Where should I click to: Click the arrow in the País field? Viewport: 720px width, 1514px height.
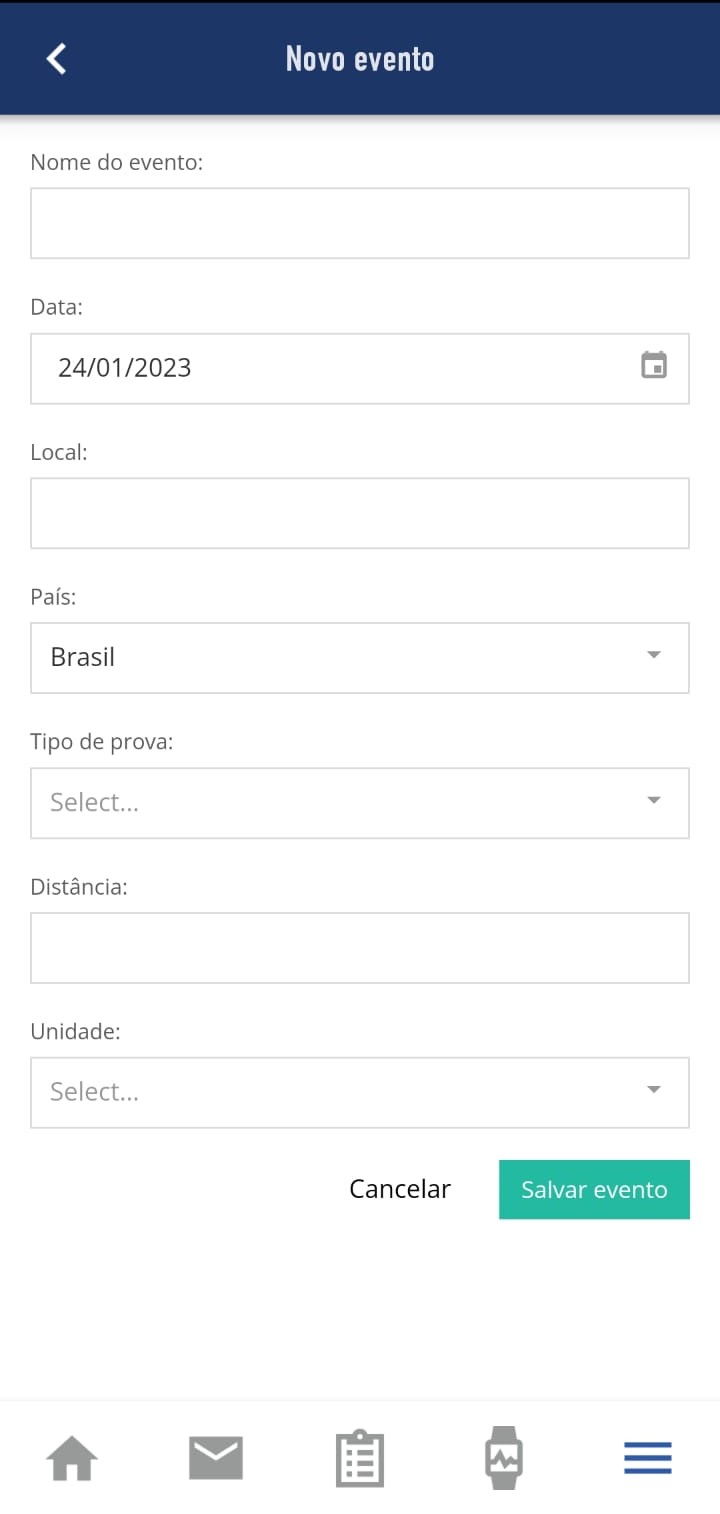tap(654, 655)
